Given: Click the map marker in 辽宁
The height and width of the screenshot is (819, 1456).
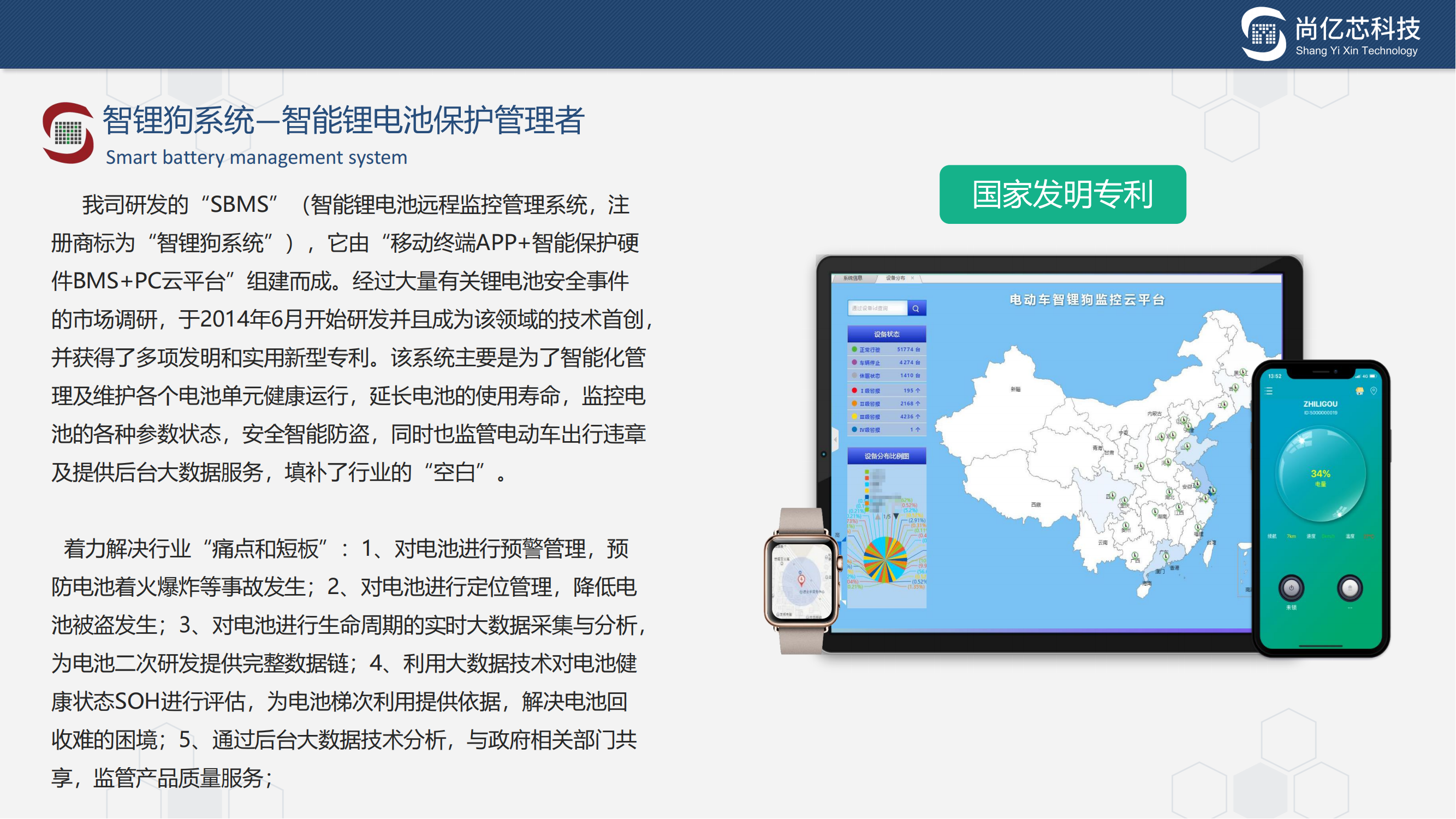Looking at the screenshot, I should (1223, 405).
